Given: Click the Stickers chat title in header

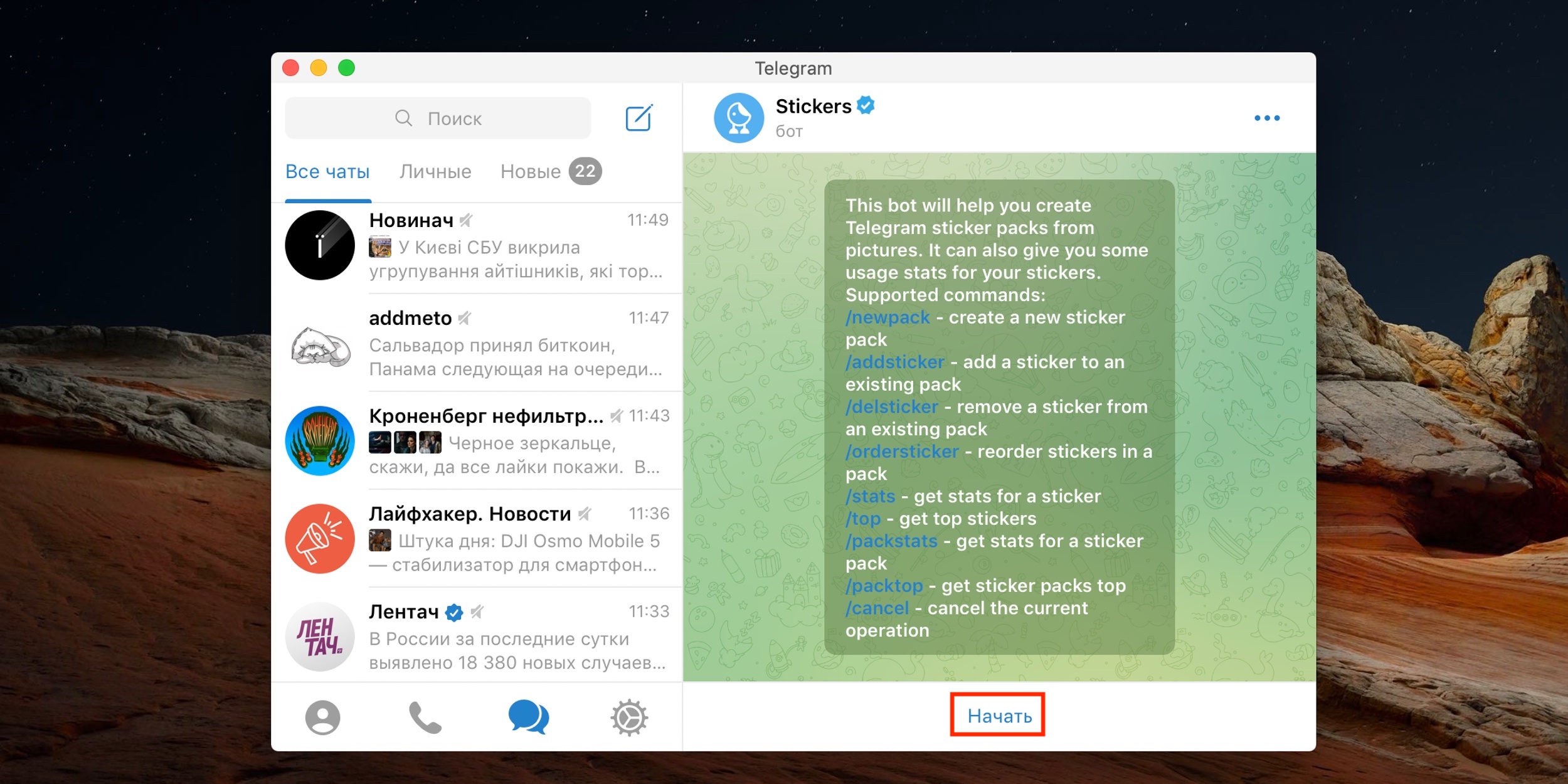Looking at the screenshot, I should tap(813, 106).
